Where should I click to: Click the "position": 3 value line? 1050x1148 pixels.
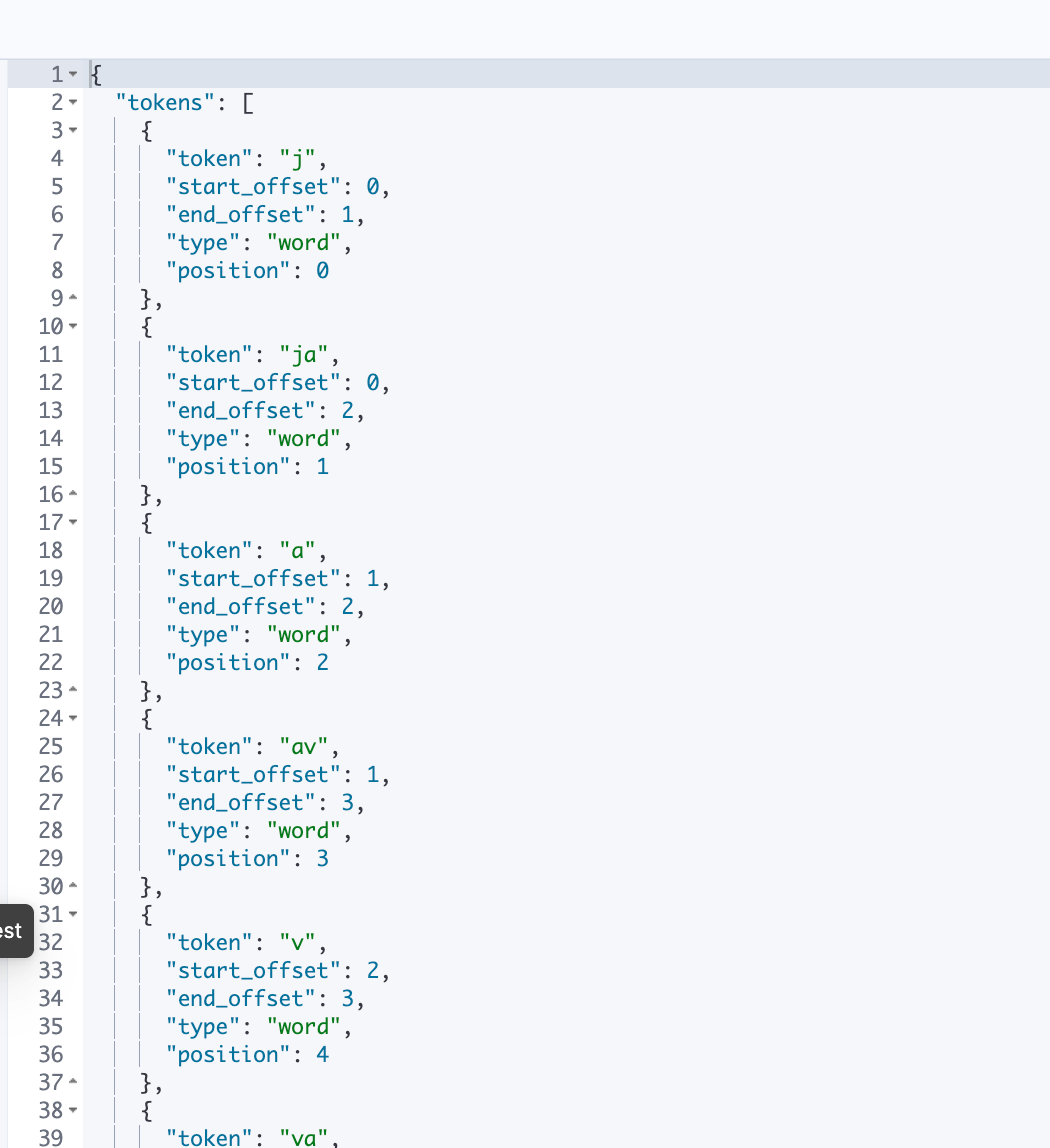(247, 858)
